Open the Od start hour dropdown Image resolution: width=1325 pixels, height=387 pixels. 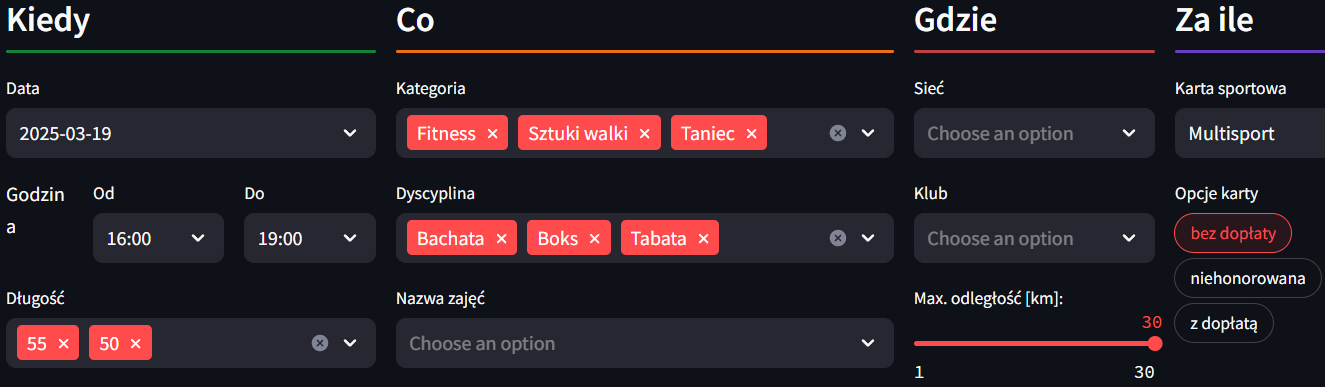coord(158,238)
